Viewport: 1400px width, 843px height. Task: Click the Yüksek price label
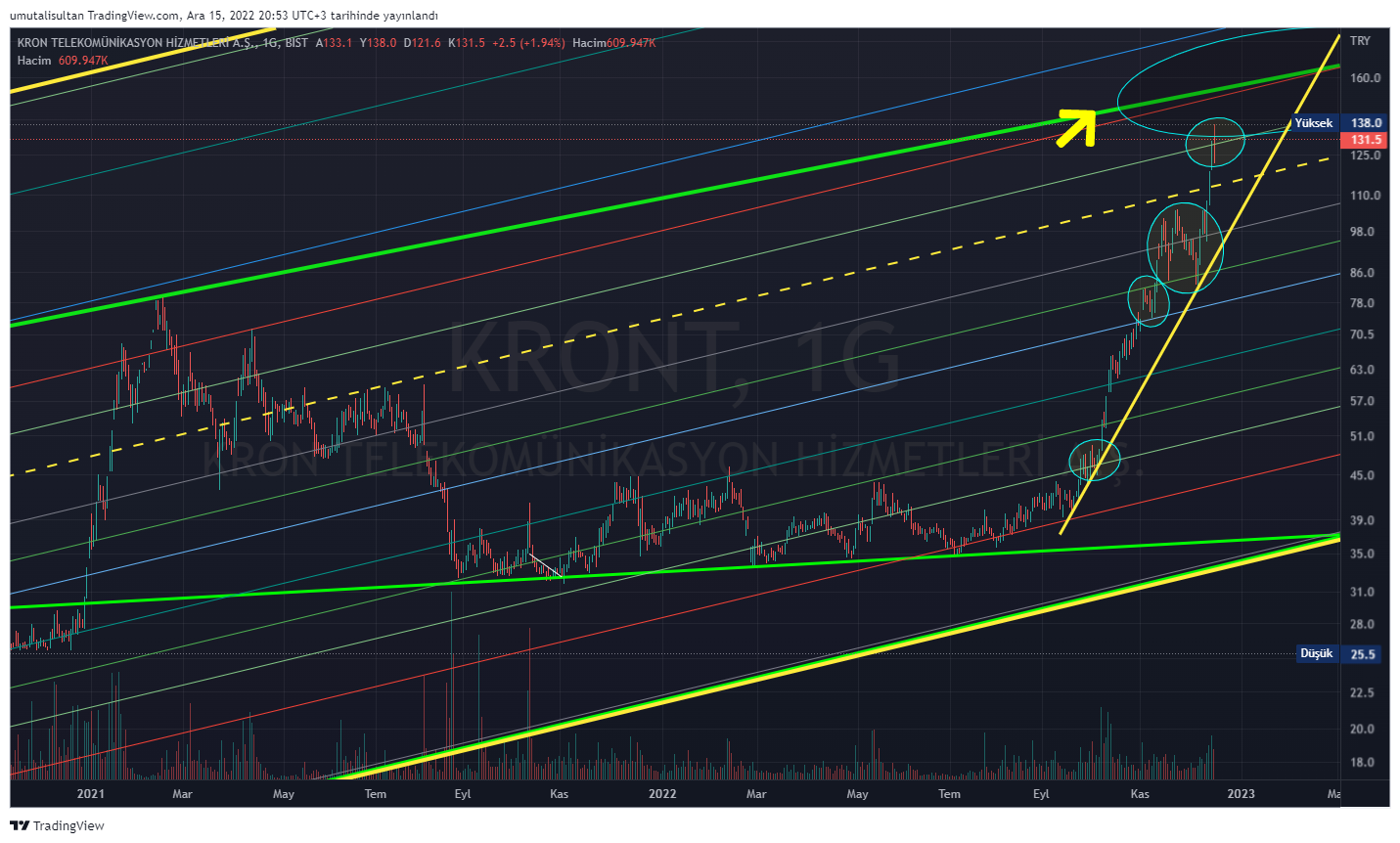(1314, 123)
